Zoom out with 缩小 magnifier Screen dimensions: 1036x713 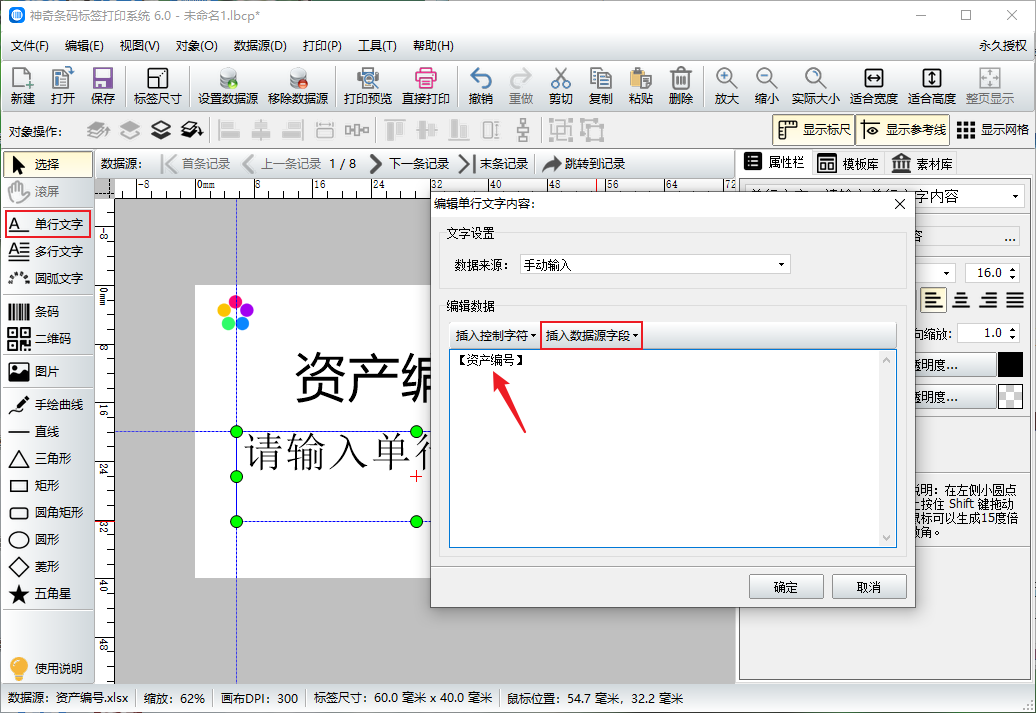pos(766,86)
